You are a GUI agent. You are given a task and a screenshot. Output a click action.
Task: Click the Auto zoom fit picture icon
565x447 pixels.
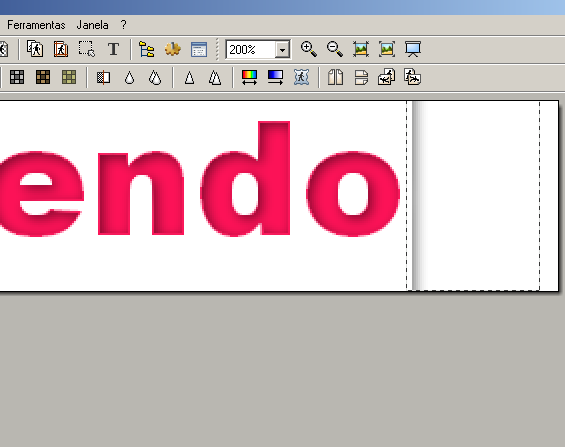pyautogui.click(x=387, y=49)
